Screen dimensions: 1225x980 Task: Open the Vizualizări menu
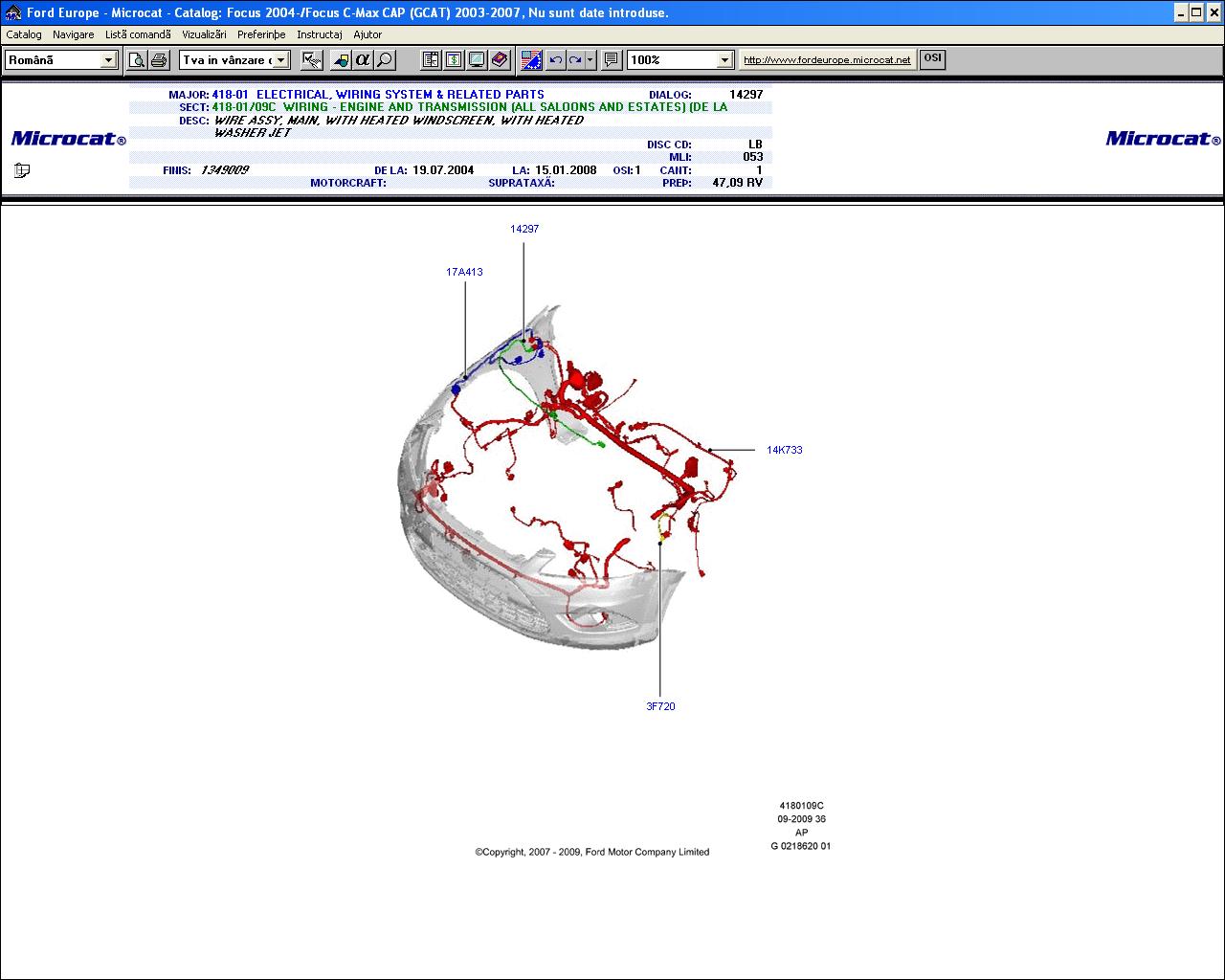coord(204,34)
